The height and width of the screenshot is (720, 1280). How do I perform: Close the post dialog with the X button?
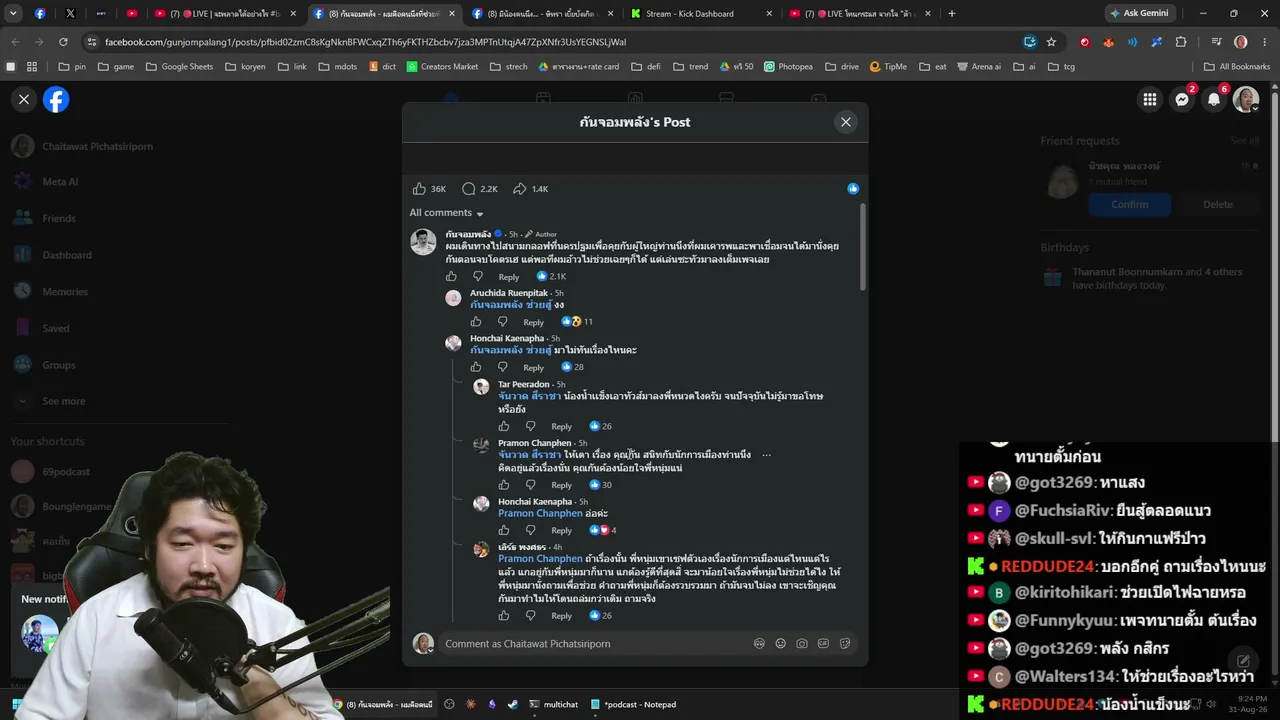[x=846, y=122]
